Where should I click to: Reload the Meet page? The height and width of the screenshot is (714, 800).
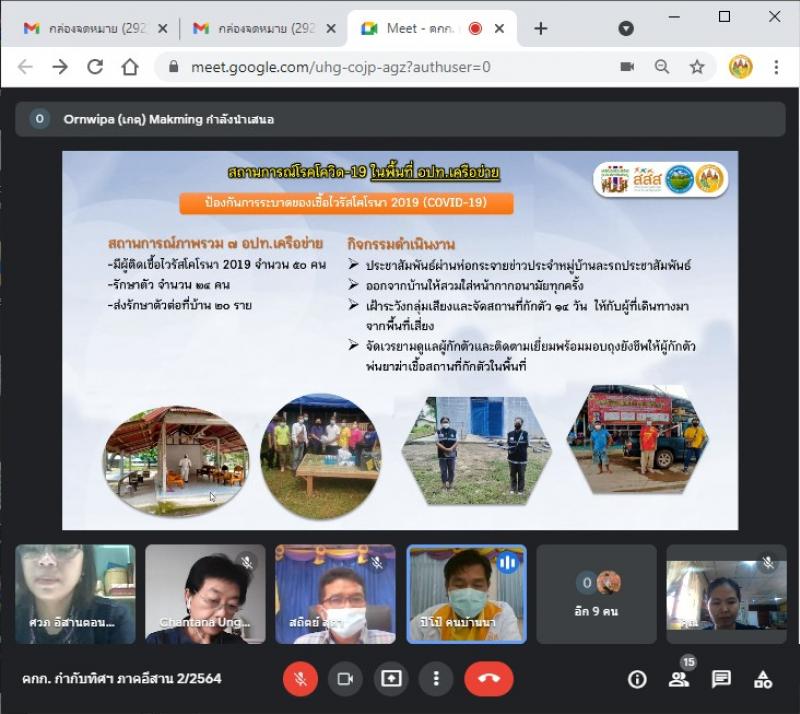95,67
